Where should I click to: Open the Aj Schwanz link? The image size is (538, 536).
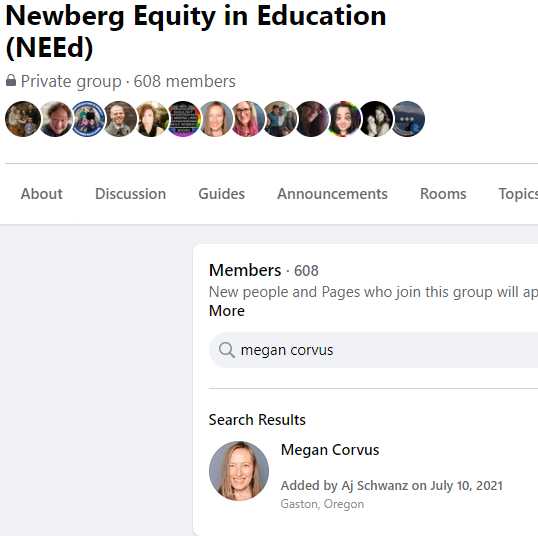tap(374, 486)
